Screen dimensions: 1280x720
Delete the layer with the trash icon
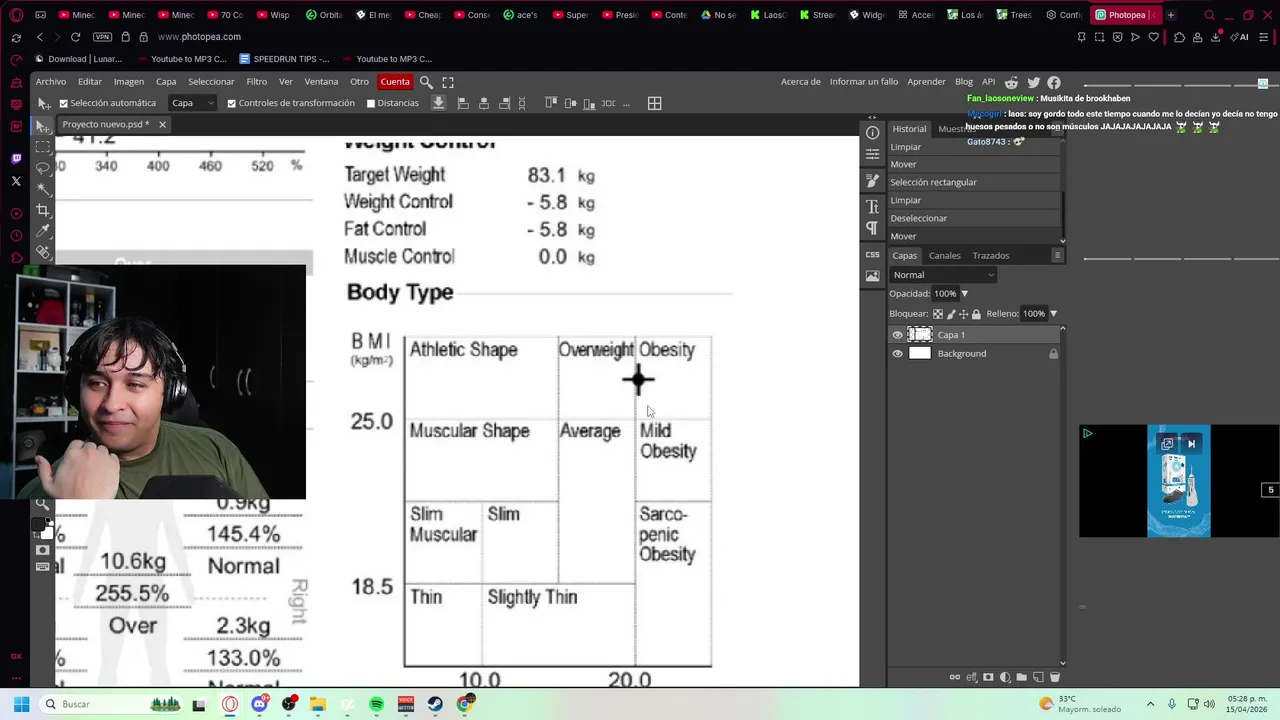point(1054,677)
